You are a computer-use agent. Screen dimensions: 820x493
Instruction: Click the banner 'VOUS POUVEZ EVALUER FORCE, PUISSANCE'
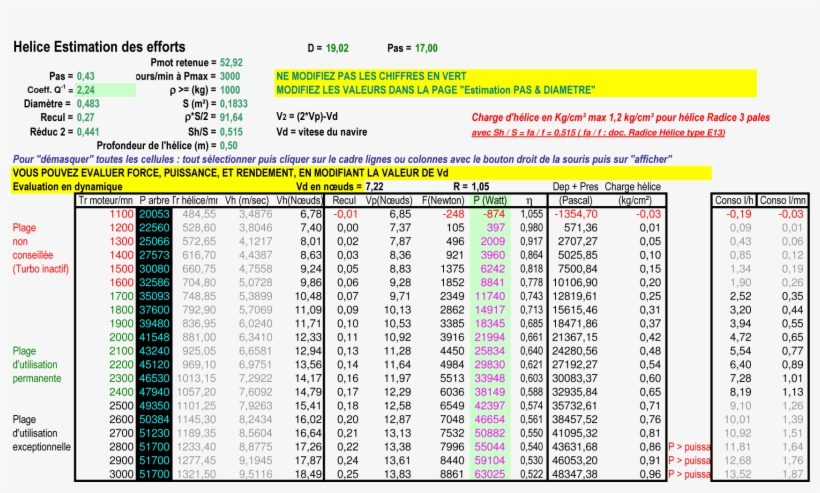[x=230, y=173]
